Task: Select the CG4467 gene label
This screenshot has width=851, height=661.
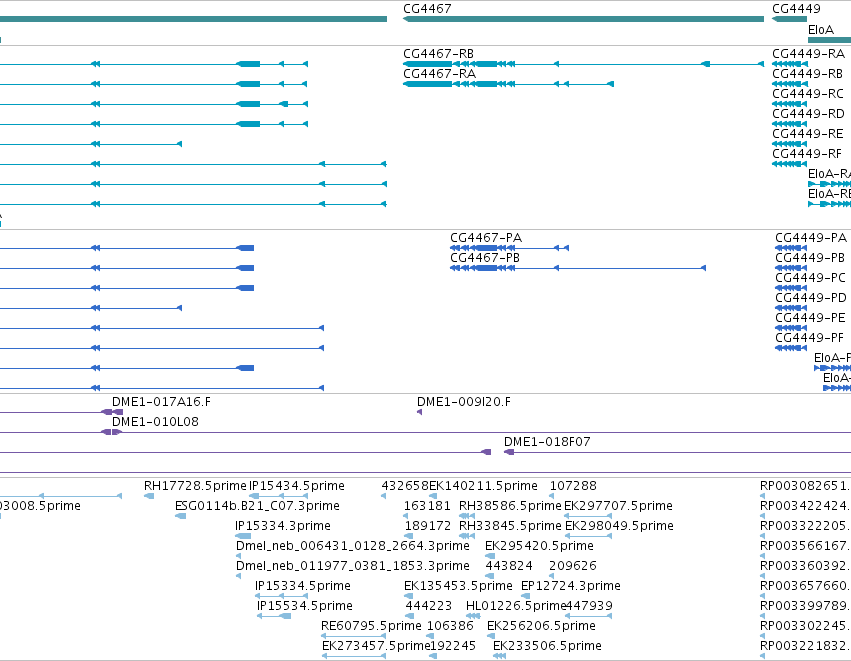Action: (x=427, y=9)
